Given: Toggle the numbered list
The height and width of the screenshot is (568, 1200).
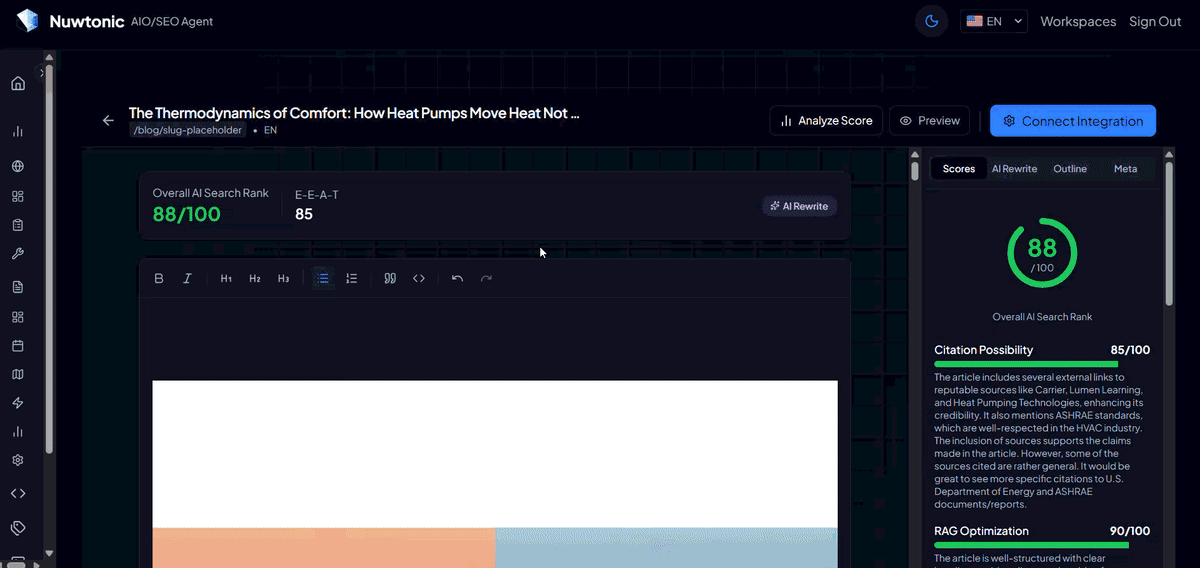Looking at the screenshot, I should [x=351, y=278].
